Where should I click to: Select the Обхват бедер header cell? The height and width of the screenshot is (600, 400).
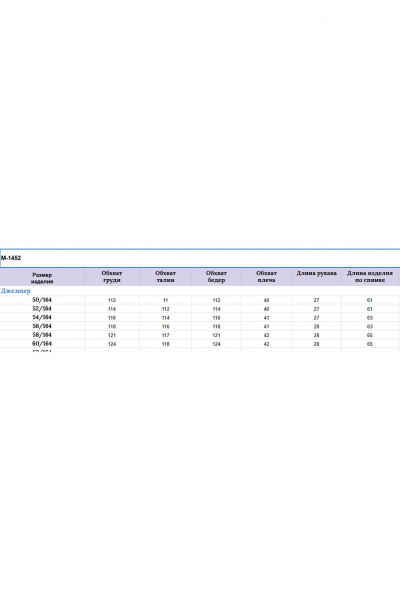click(x=216, y=277)
